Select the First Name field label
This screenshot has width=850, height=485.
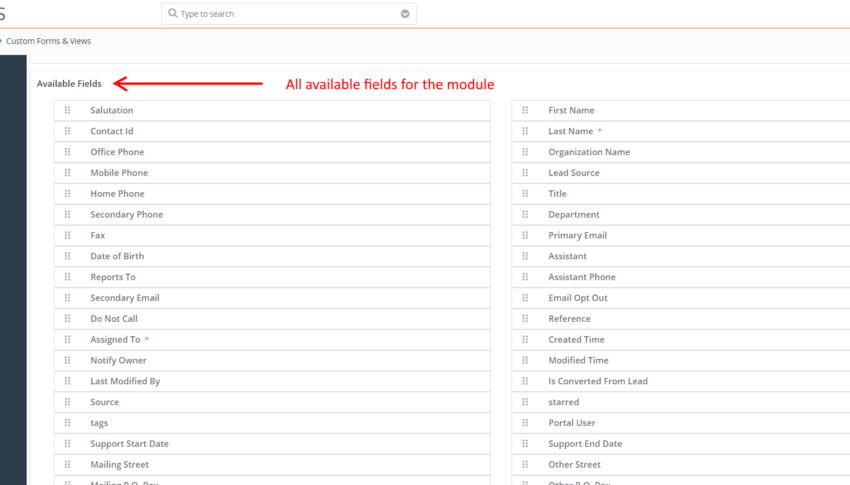pos(571,111)
